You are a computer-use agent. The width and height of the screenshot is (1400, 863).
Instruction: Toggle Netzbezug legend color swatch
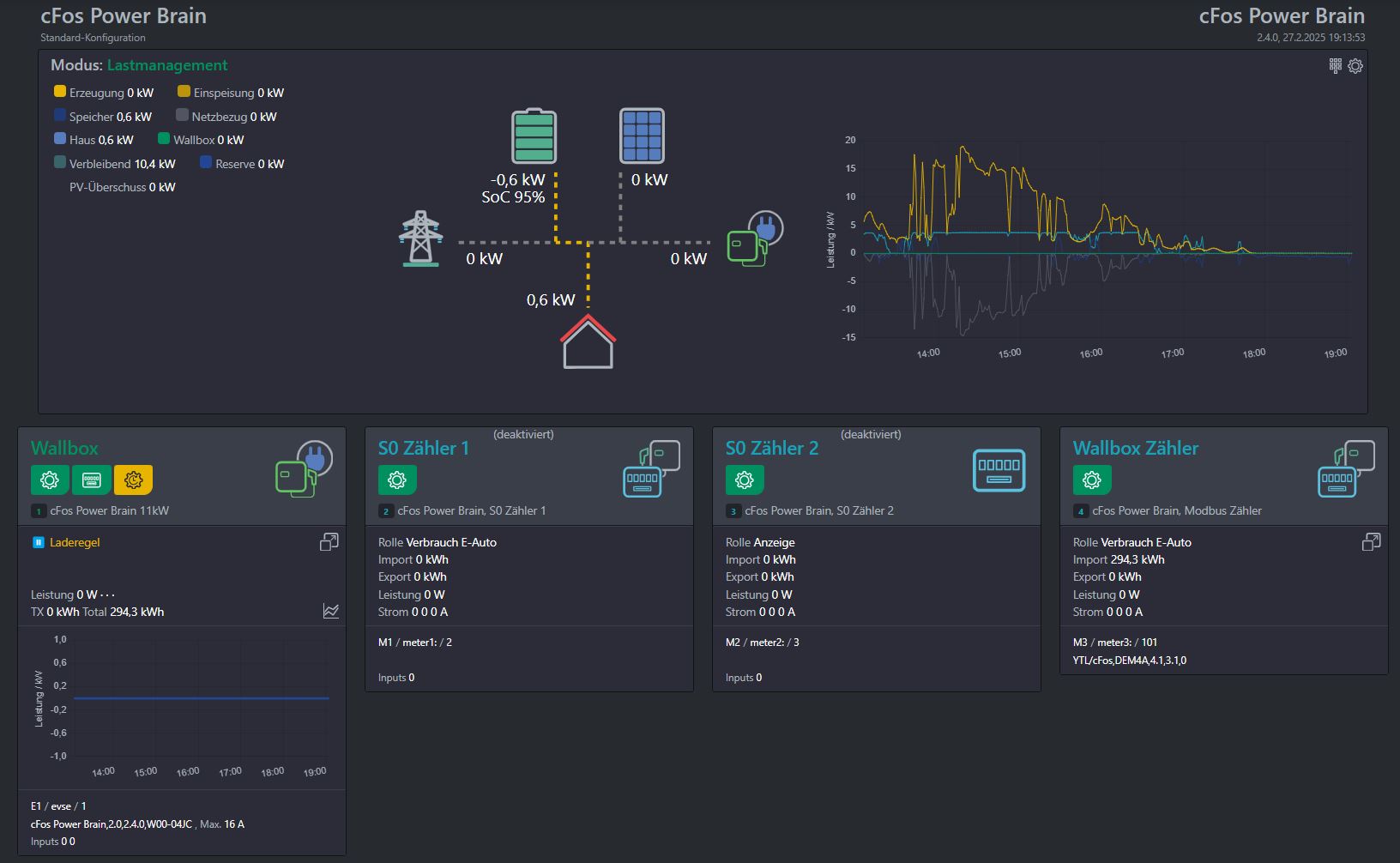pyautogui.click(x=182, y=115)
